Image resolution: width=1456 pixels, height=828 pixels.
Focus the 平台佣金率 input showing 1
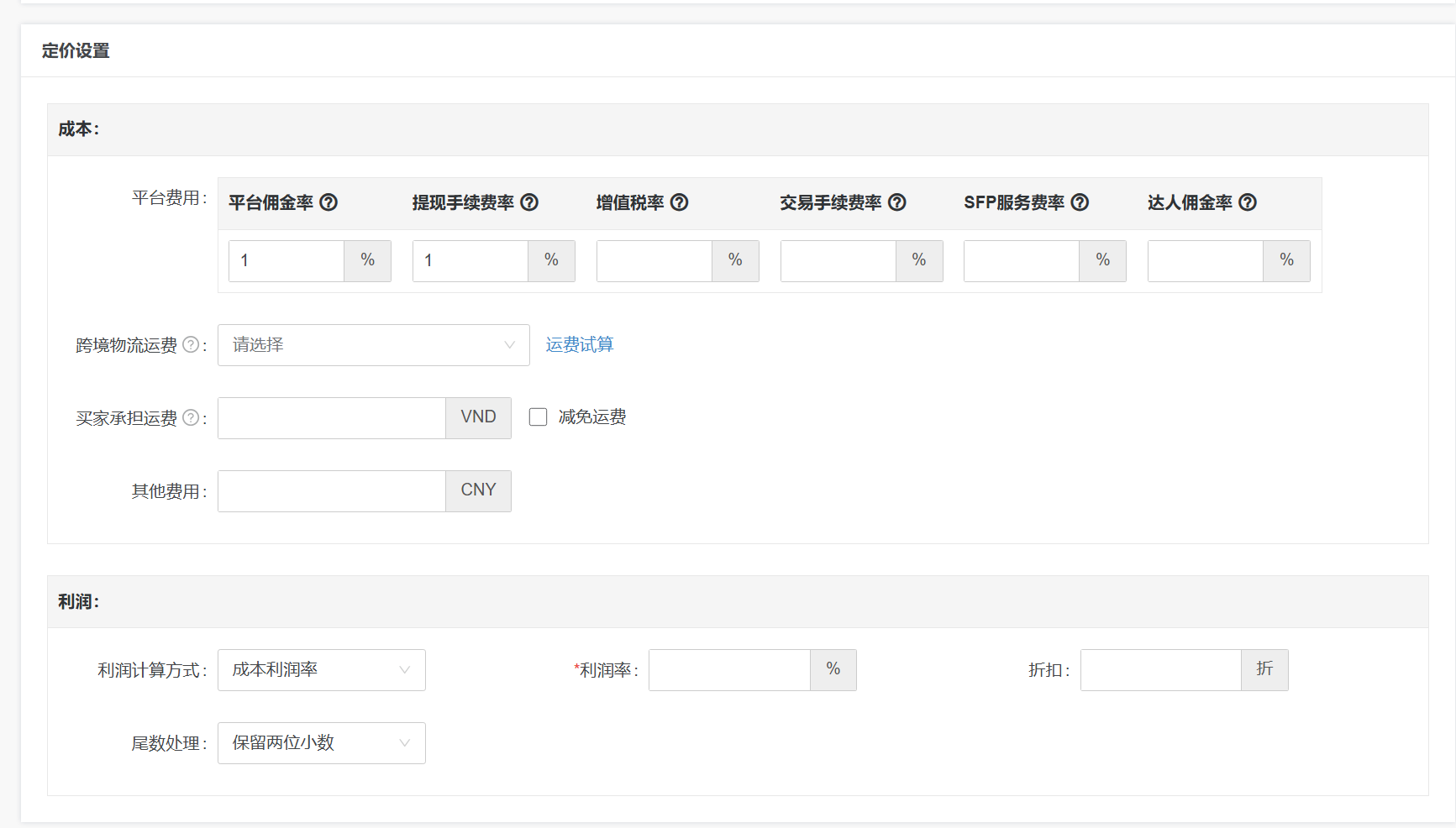(x=286, y=260)
